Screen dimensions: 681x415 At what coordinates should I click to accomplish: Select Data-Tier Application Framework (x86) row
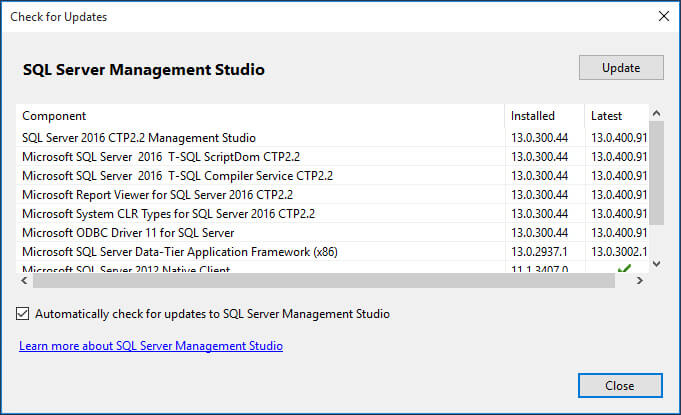(x=179, y=252)
